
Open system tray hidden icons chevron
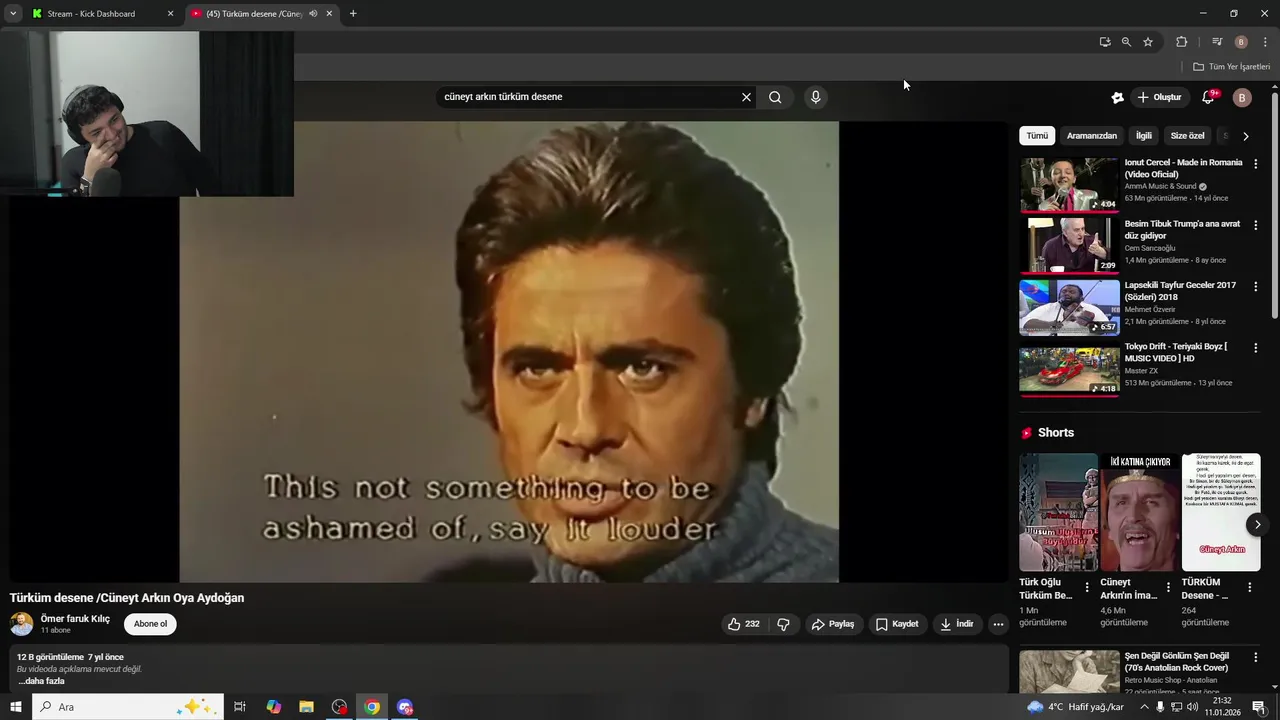point(1144,707)
